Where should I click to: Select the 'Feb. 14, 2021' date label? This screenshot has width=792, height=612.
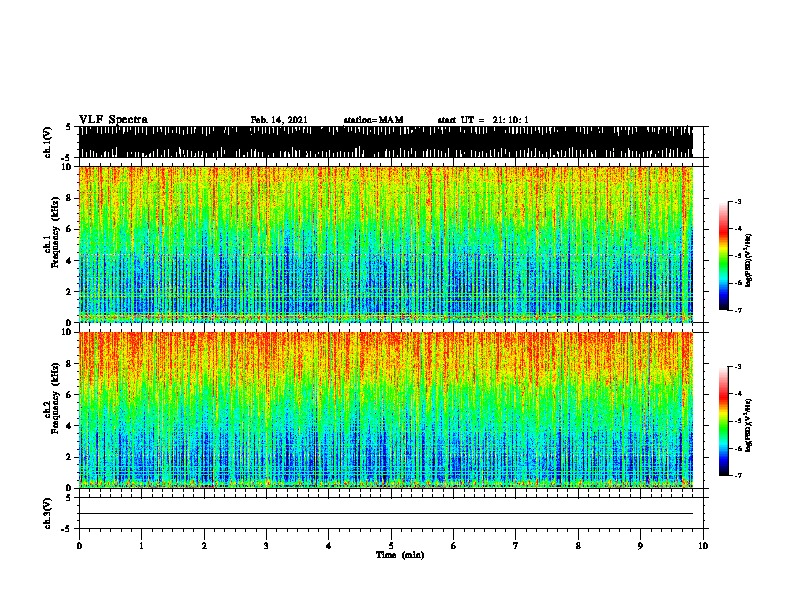(x=279, y=120)
